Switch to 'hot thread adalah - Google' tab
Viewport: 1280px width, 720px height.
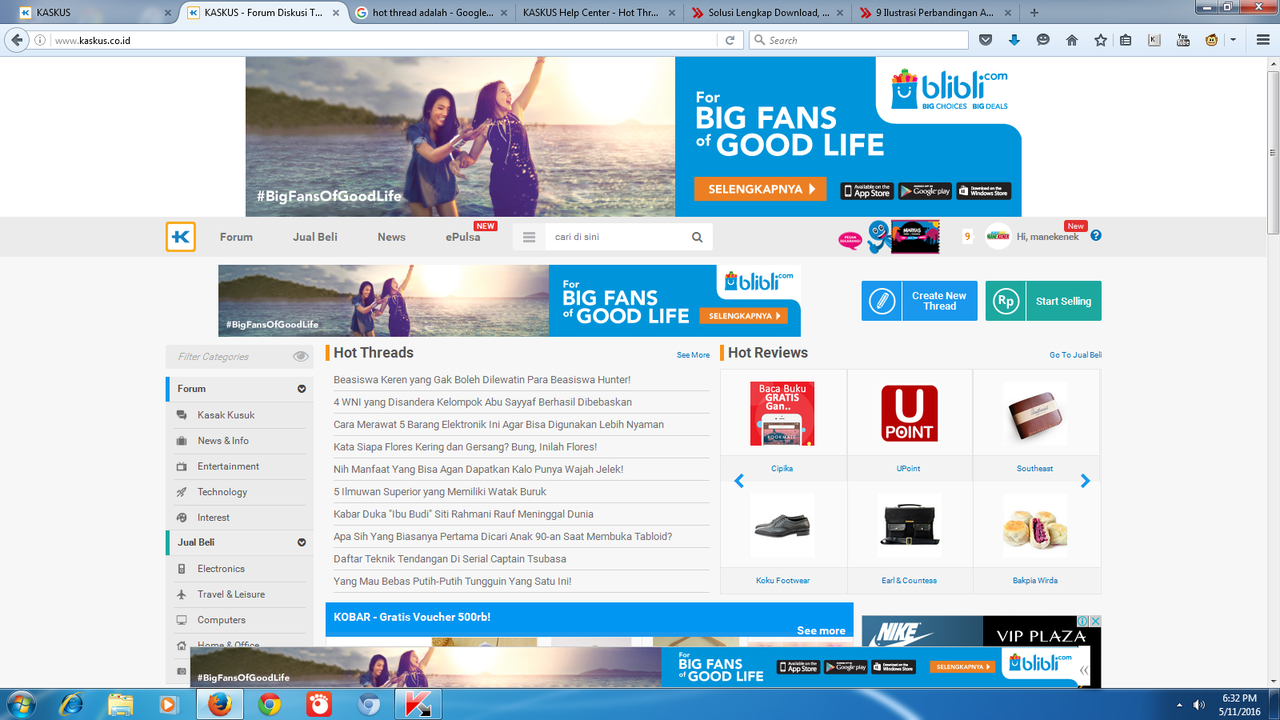click(x=433, y=13)
